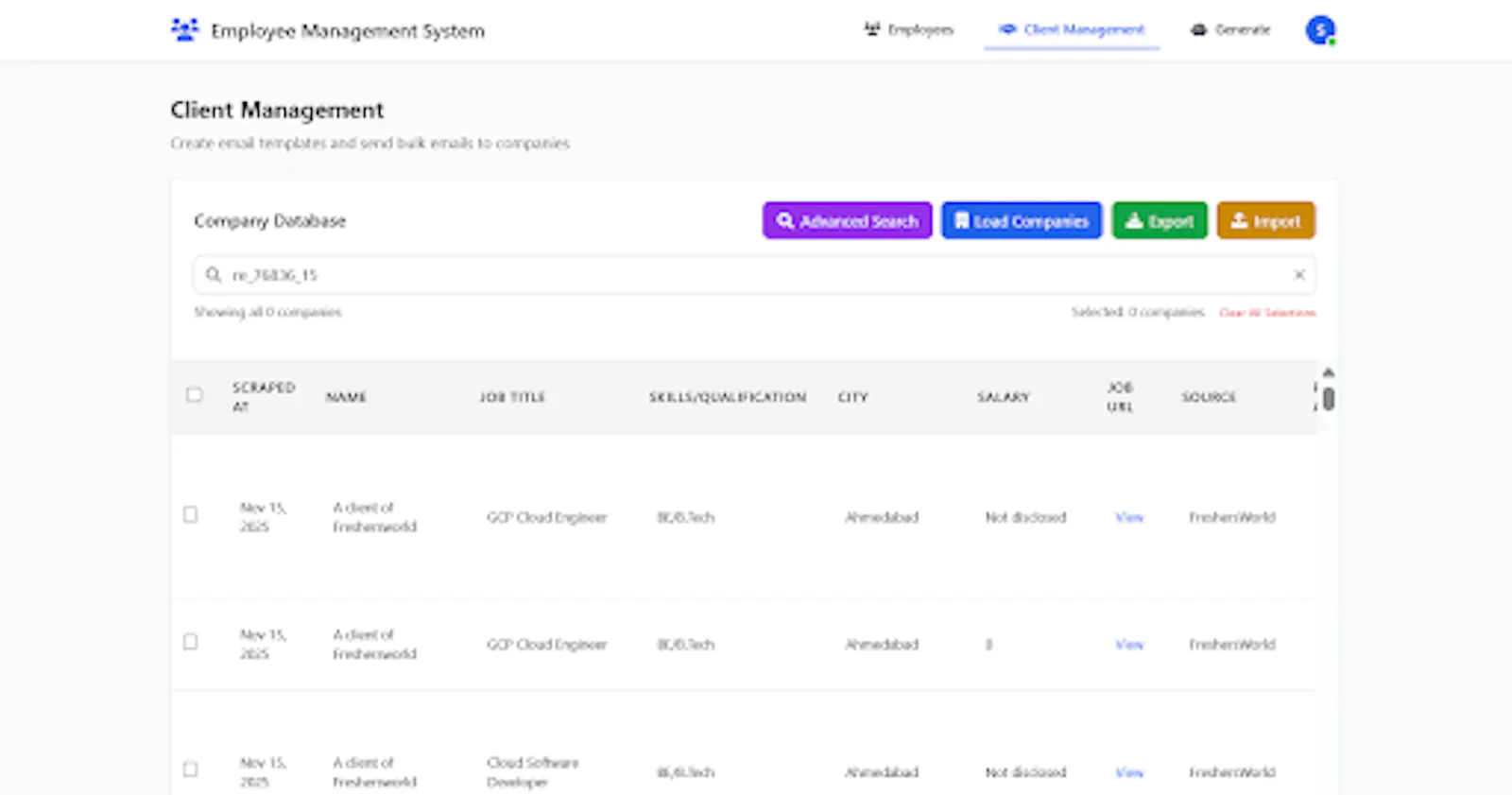
Task: Export the company database
Action: tap(1160, 220)
